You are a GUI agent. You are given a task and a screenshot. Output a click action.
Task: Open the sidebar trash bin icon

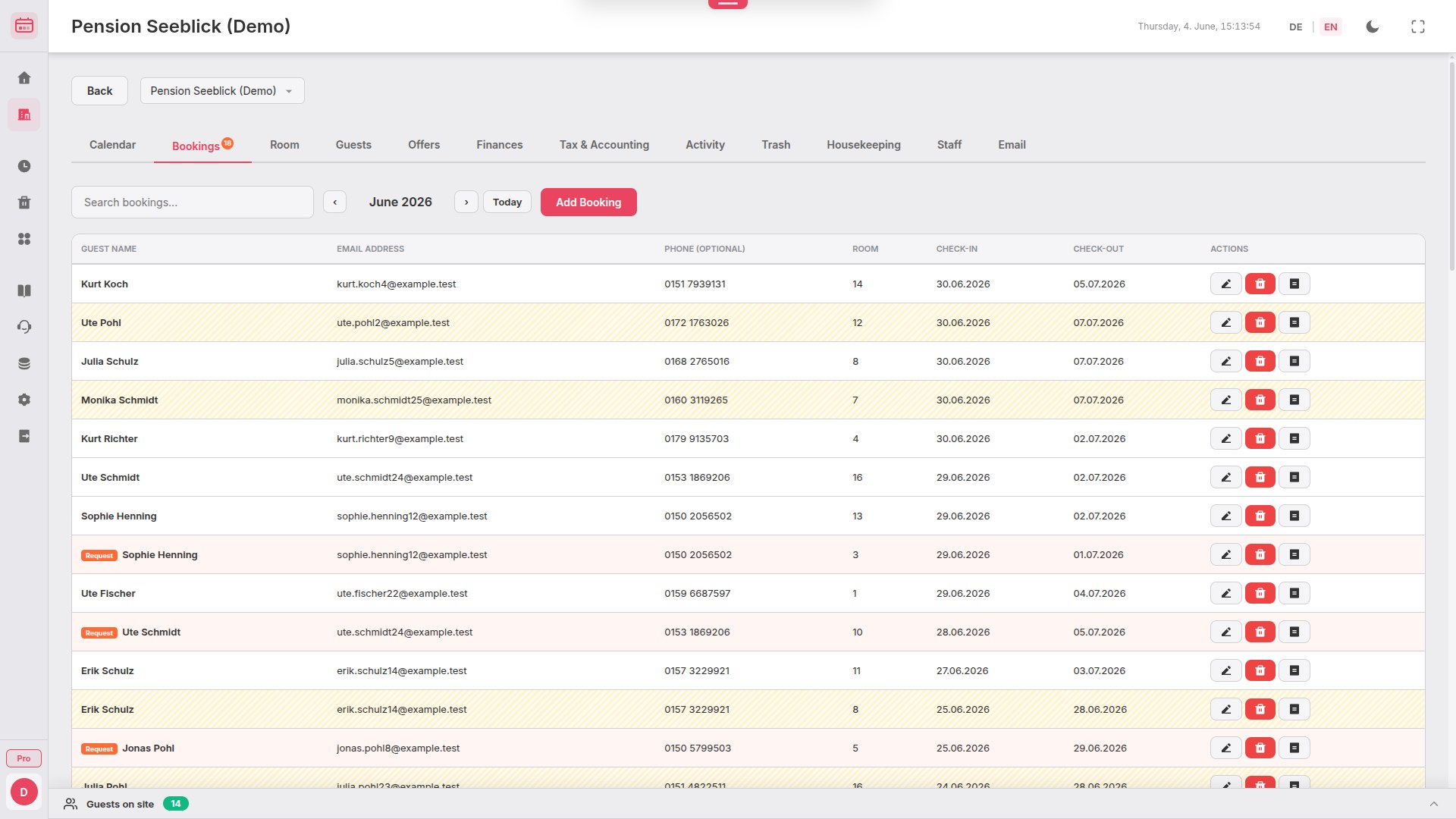tap(24, 202)
